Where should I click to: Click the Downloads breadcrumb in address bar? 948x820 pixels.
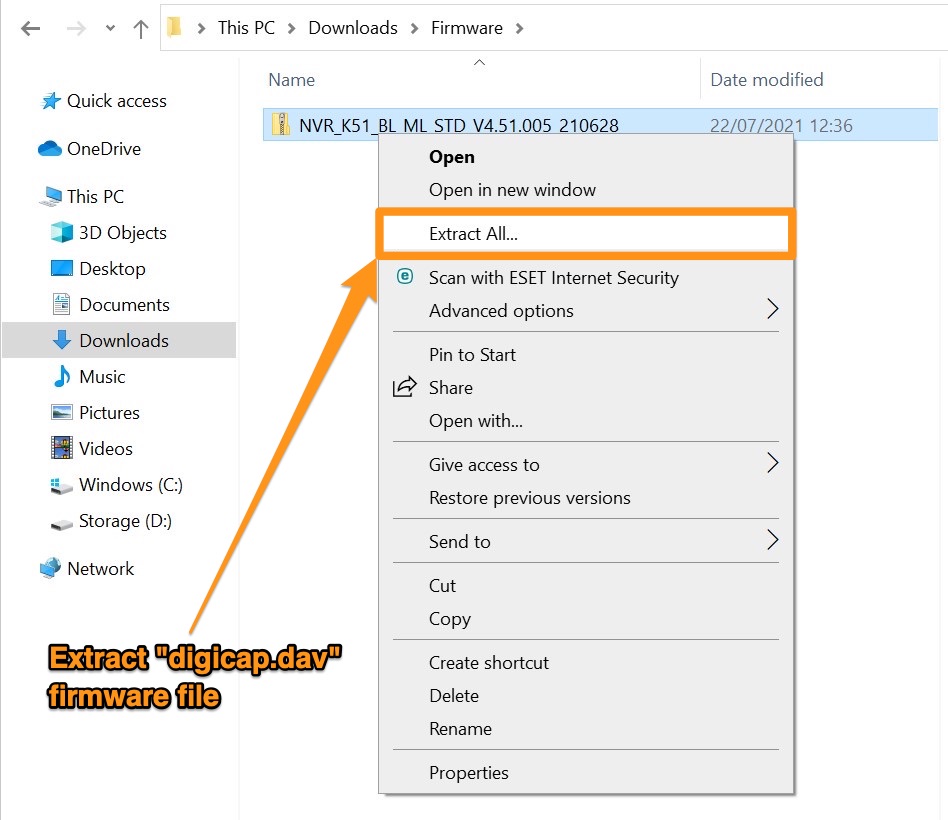[352, 28]
